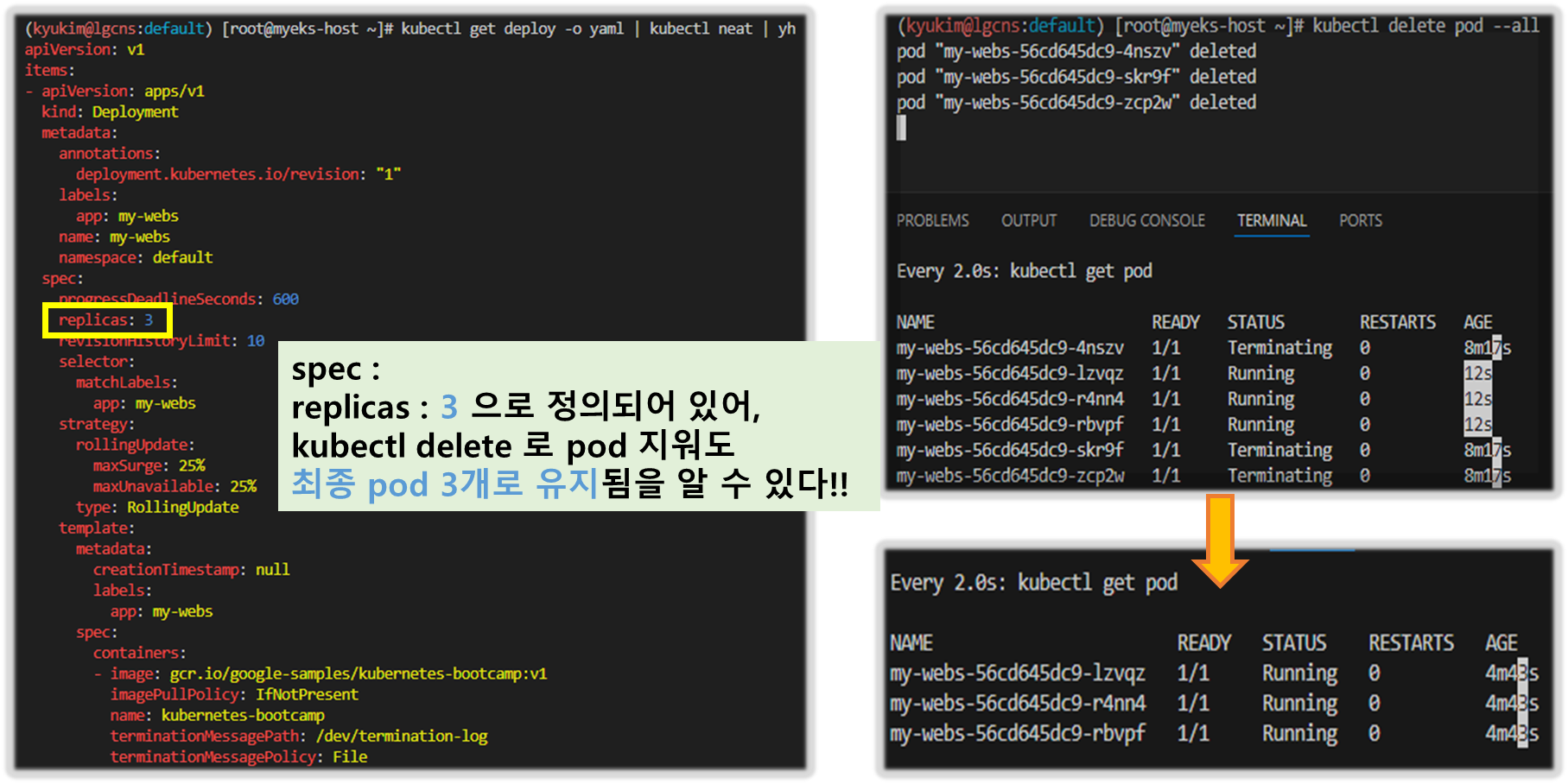Image resolution: width=1568 pixels, height=784 pixels.
Task: Click the 4m43s row my-webs-56cd645dc9-rbvpf
Action: pos(1215,734)
